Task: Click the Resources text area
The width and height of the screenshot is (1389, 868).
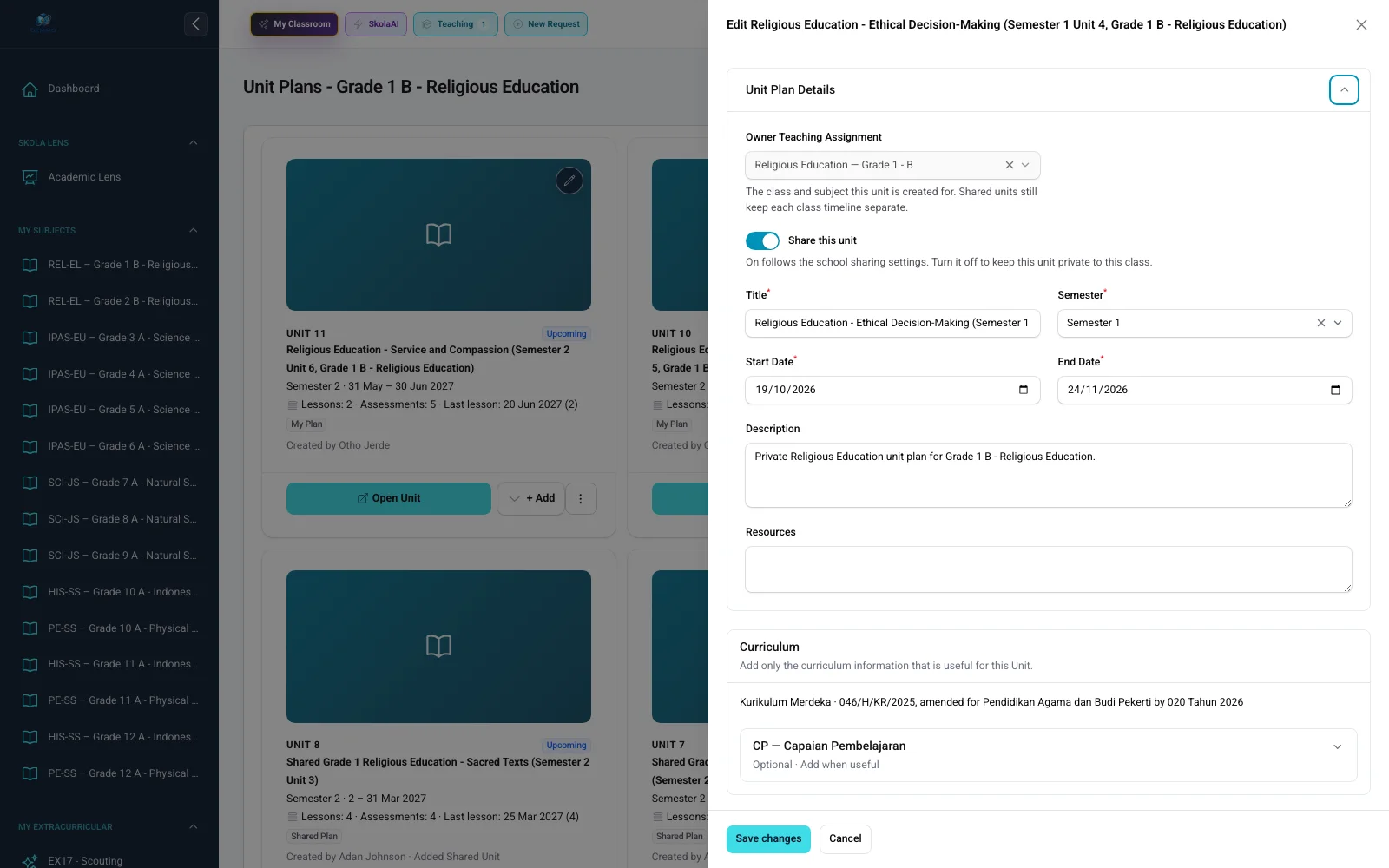Action: tap(1049, 569)
